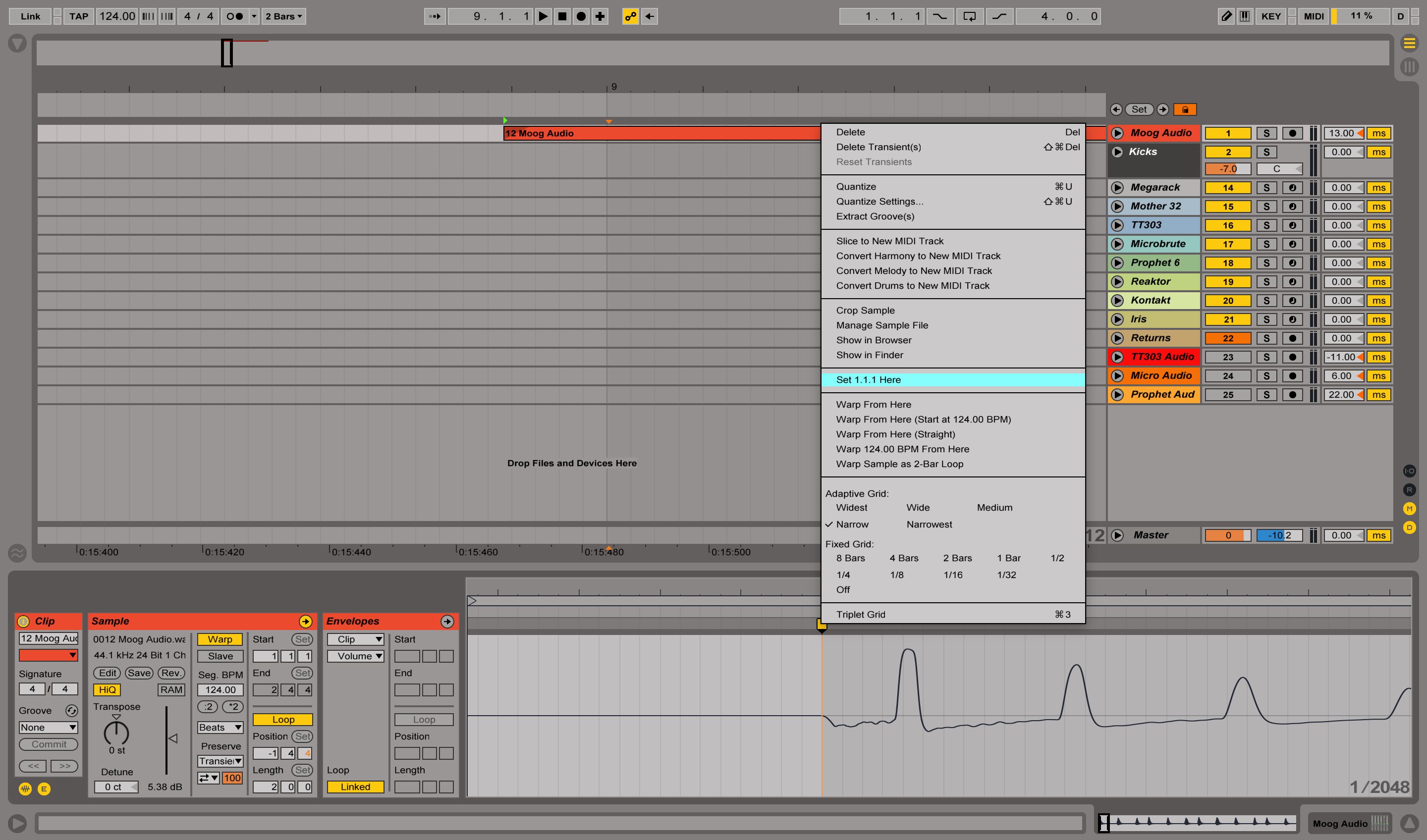The height and width of the screenshot is (840, 1427).
Task: Click the Arrangement Record button
Action: [x=581, y=16]
